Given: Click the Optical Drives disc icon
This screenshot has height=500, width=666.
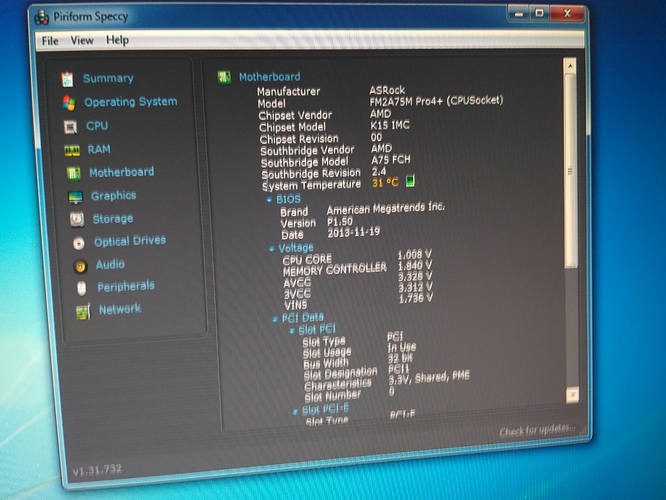Looking at the screenshot, I should [x=79, y=243].
